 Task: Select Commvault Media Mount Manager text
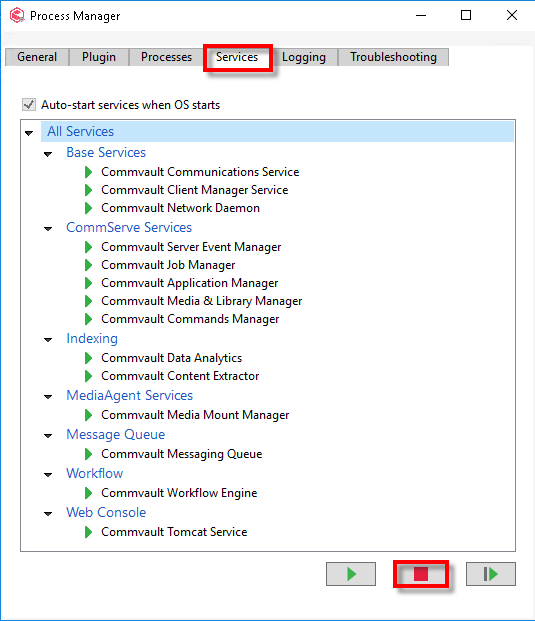coord(195,415)
